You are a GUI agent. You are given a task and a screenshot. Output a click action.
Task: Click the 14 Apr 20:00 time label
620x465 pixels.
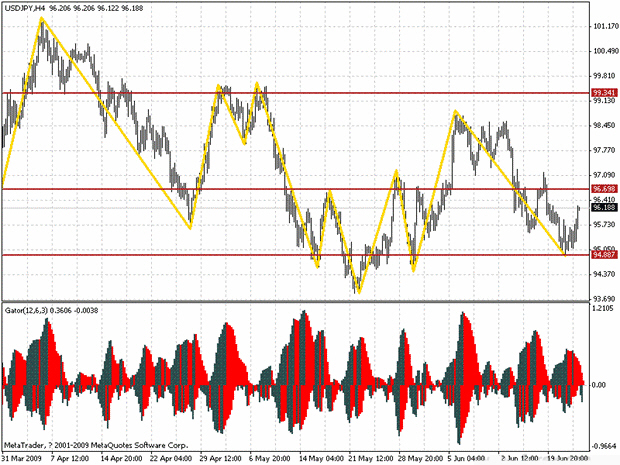pyautogui.click(x=121, y=459)
